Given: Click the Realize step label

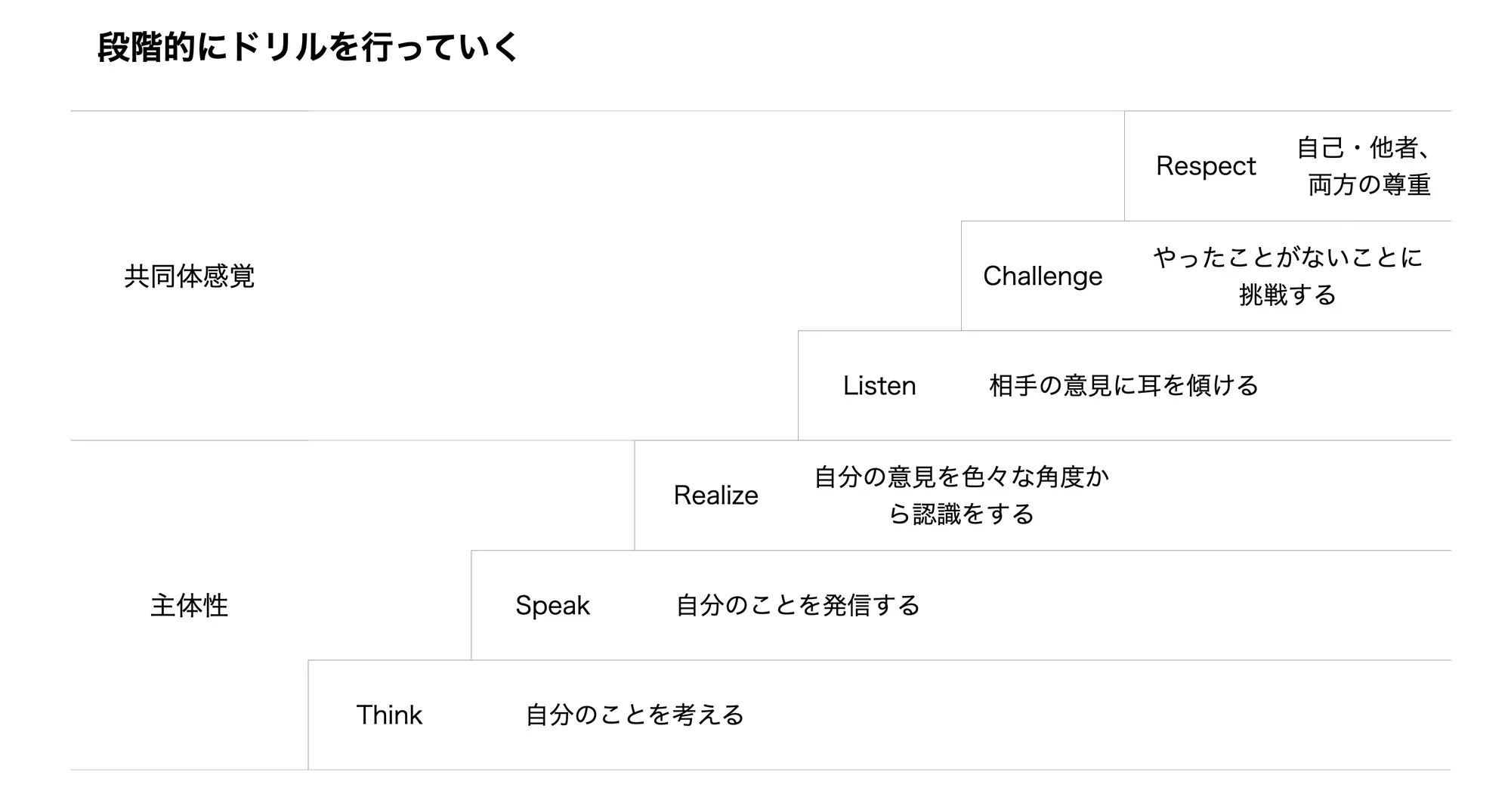Looking at the screenshot, I should point(715,496).
